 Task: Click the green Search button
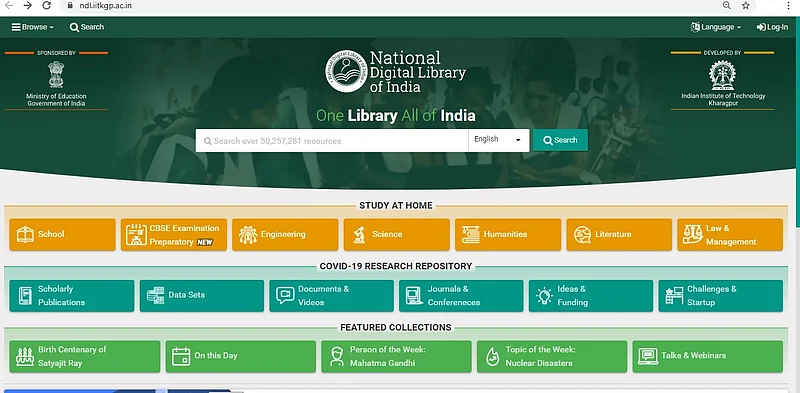[560, 140]
